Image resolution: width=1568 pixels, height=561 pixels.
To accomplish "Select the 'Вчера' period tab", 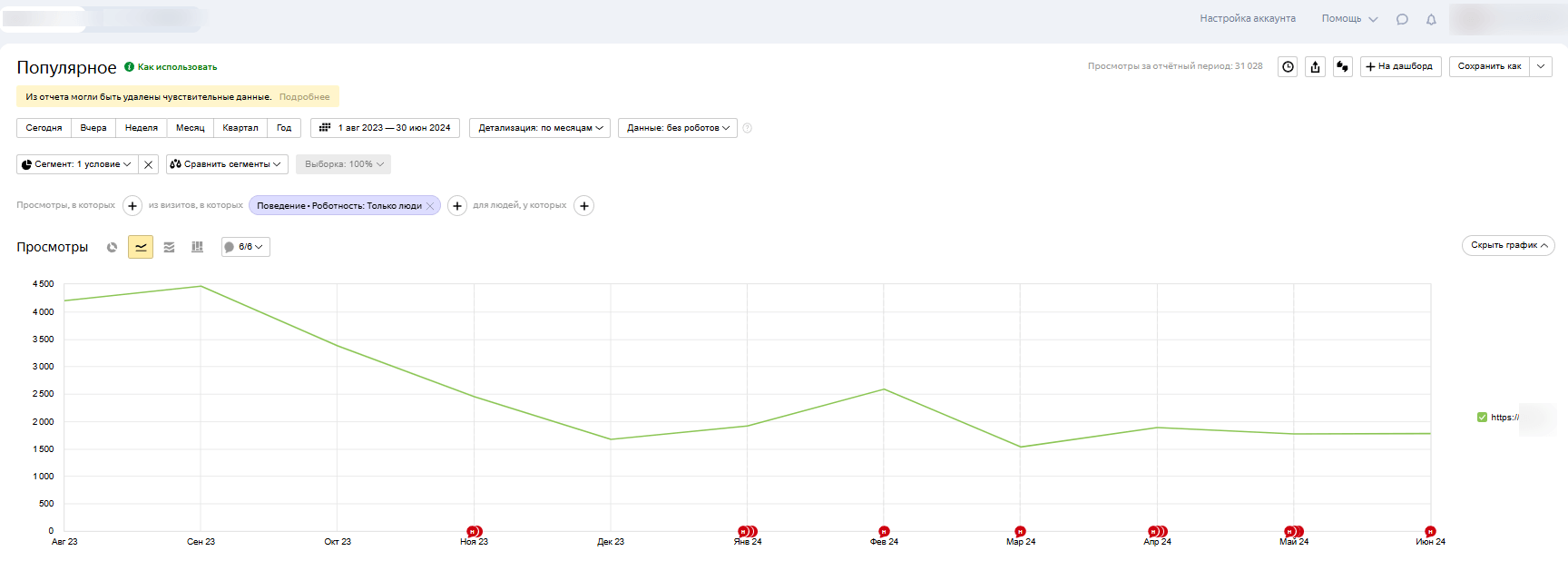I will 93,128.
